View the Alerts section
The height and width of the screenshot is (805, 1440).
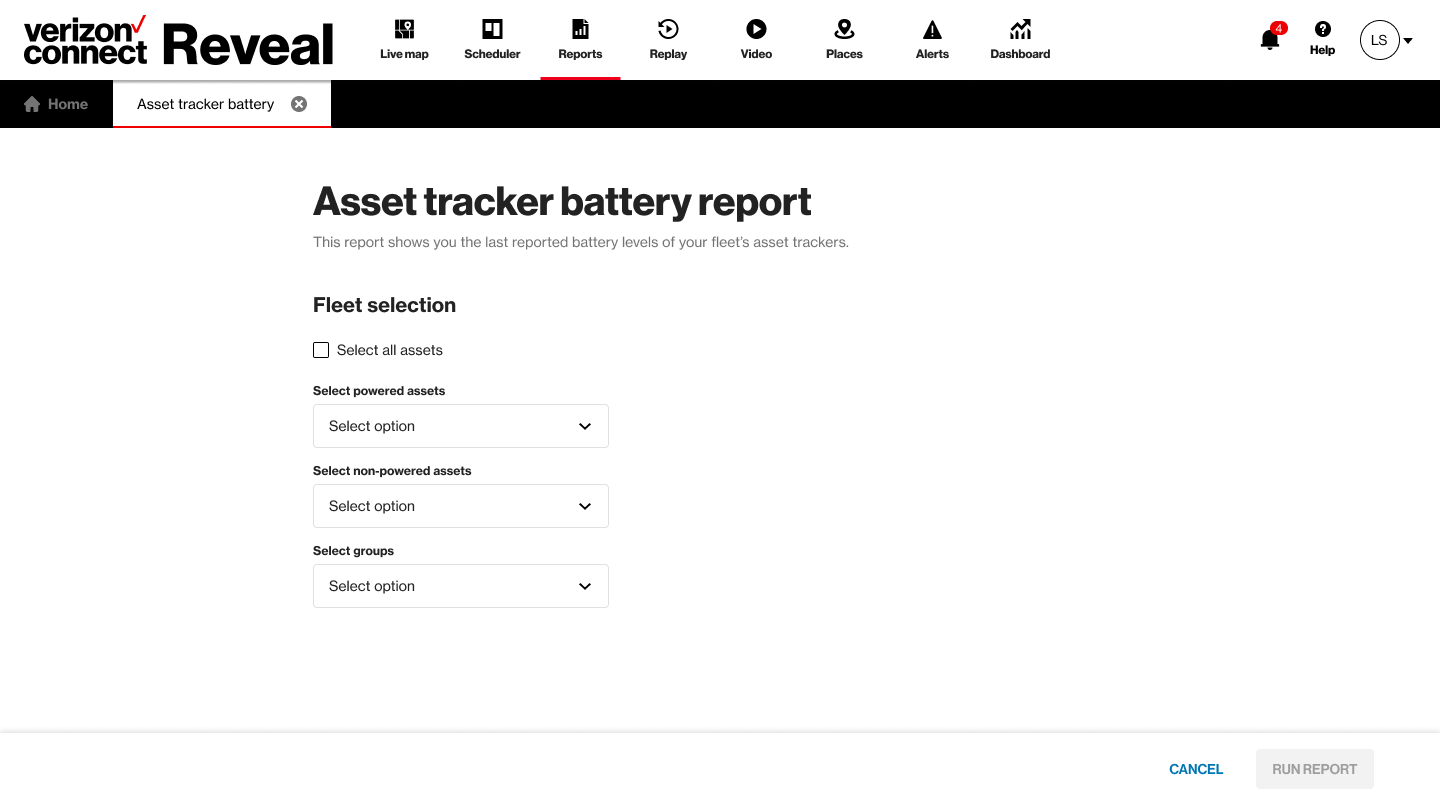point(932,38)
